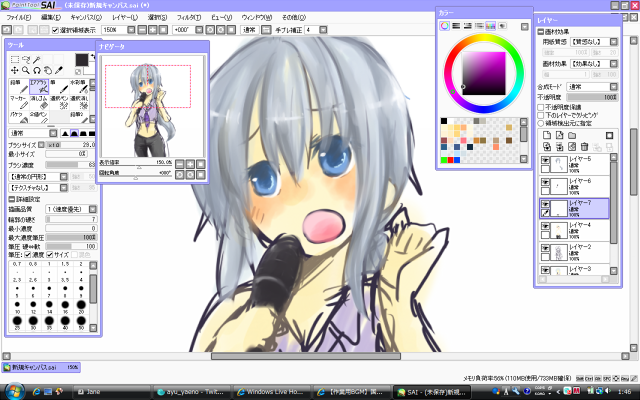Pick the 20 brush size preset

coord(81,306)
